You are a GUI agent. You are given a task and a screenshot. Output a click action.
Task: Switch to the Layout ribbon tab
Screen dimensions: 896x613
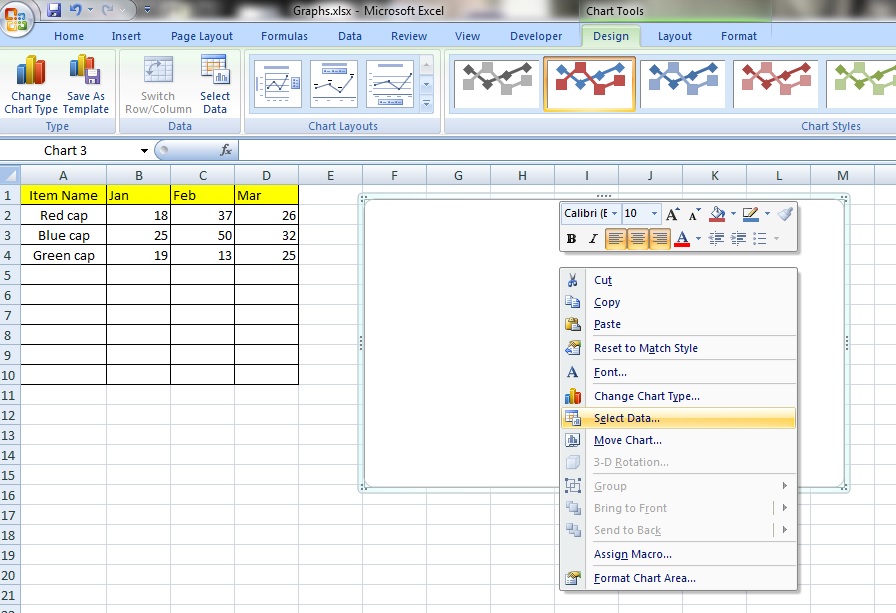[x=674, y=36]
